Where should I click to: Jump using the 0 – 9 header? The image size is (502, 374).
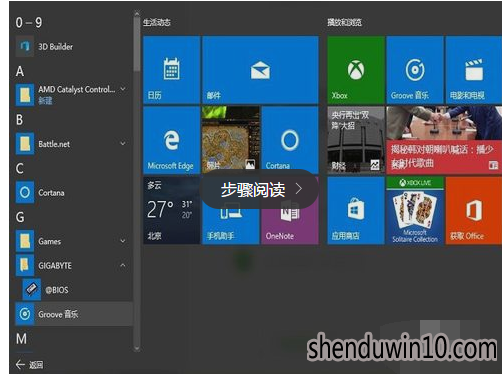click(x=29, y=22)
